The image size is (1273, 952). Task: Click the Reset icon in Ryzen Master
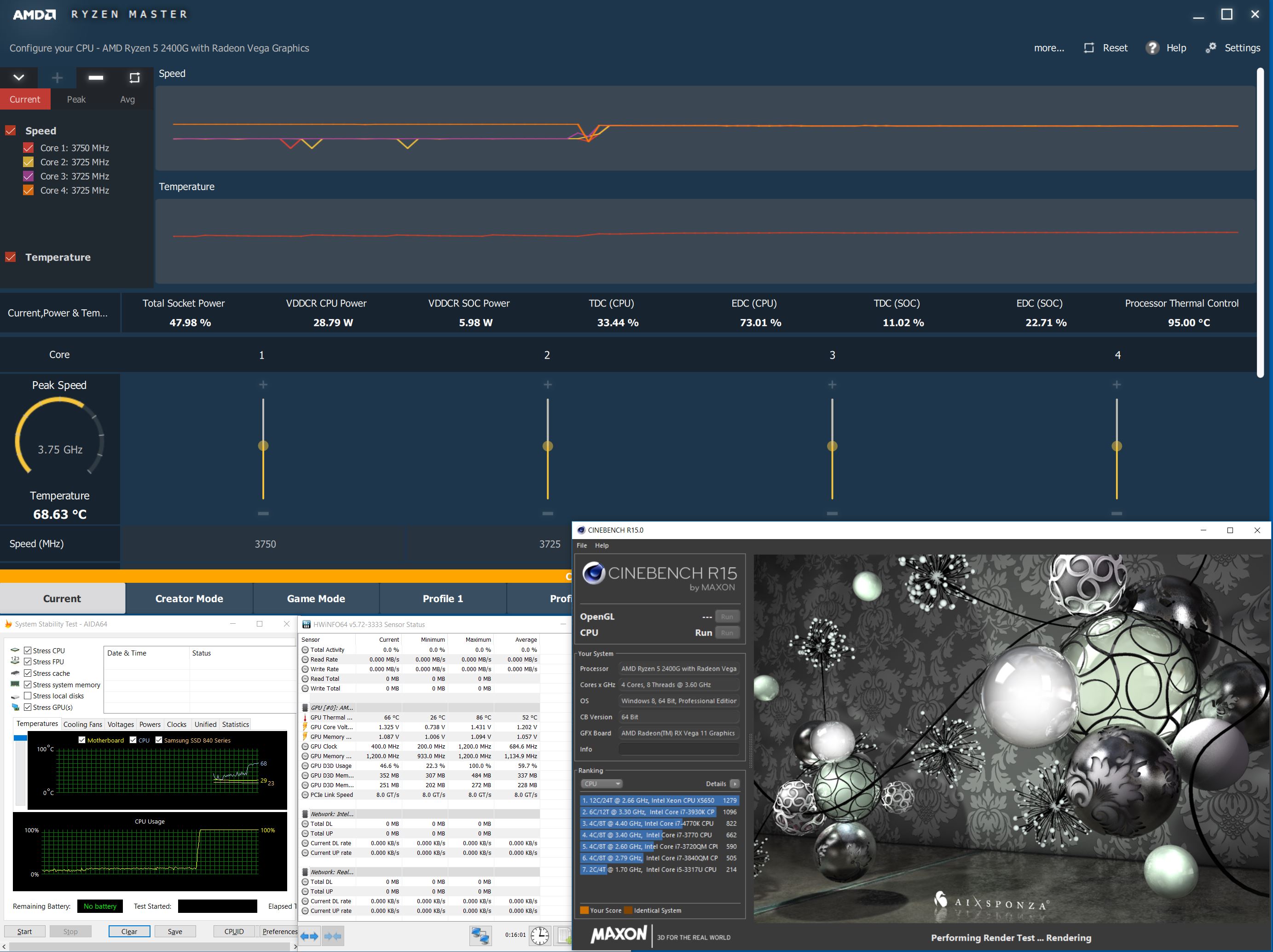pyautogui.click(x=1088, y=48)
